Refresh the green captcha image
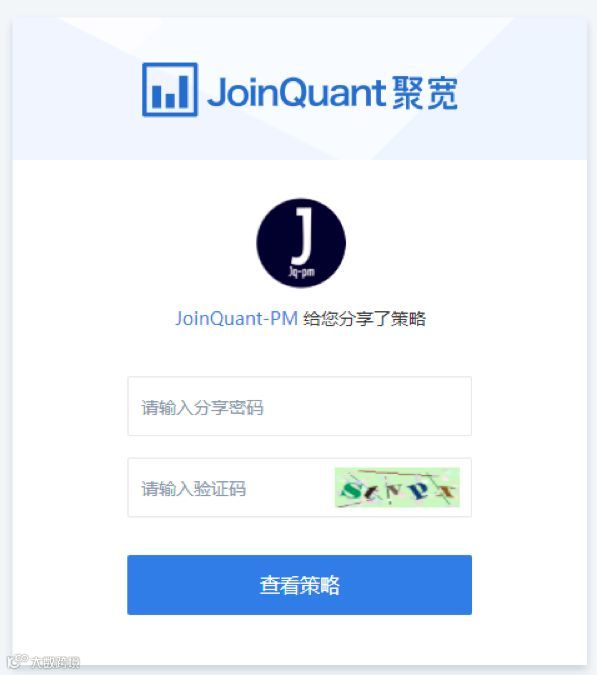Viewport: 597px width, 675px height. [x=397, y=488]
